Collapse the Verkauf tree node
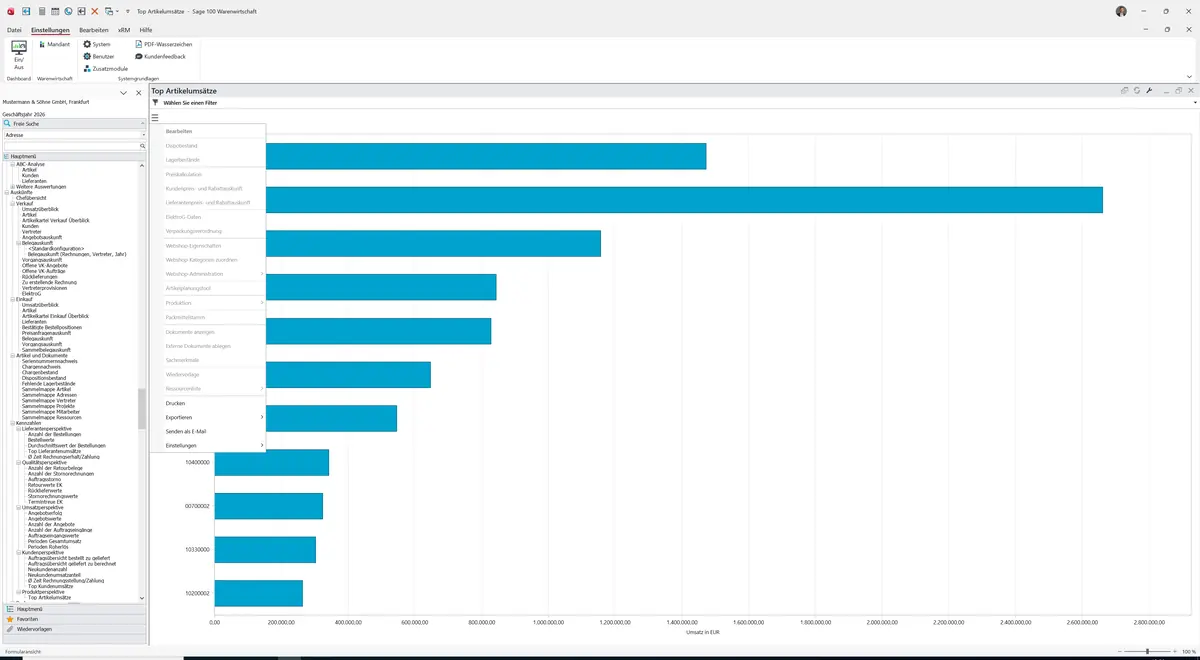1200x660 pixels. 13,203
